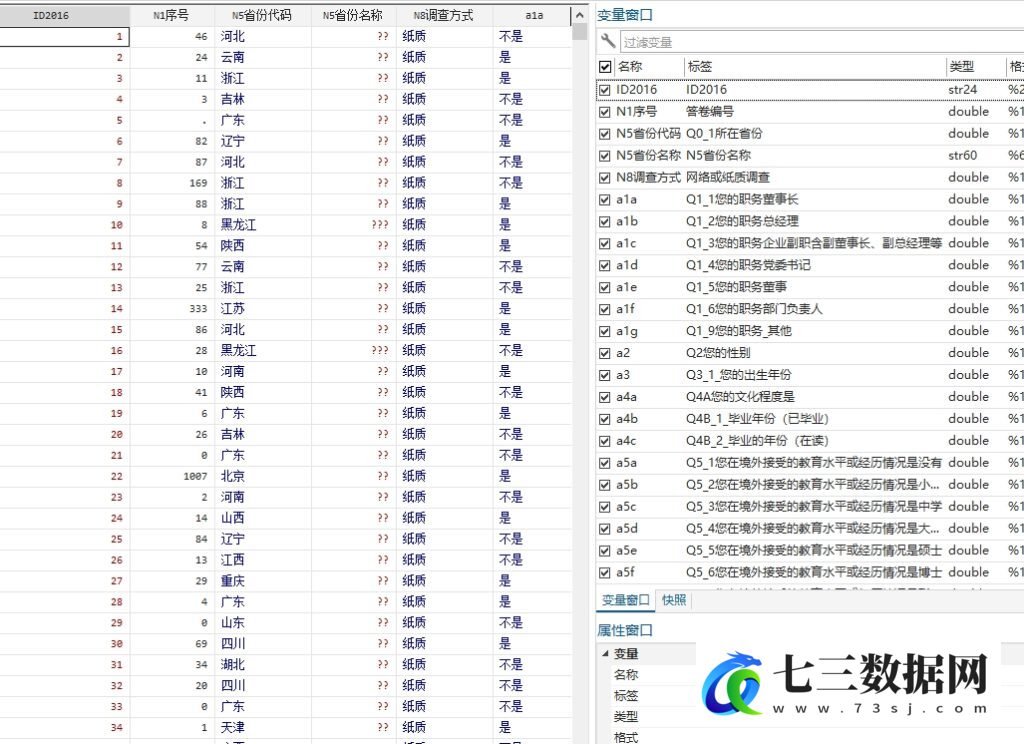Toggle checkbox for a1a variable
Image resolution: width=1024 pixels, height=744 pixels.
(605, 200)
